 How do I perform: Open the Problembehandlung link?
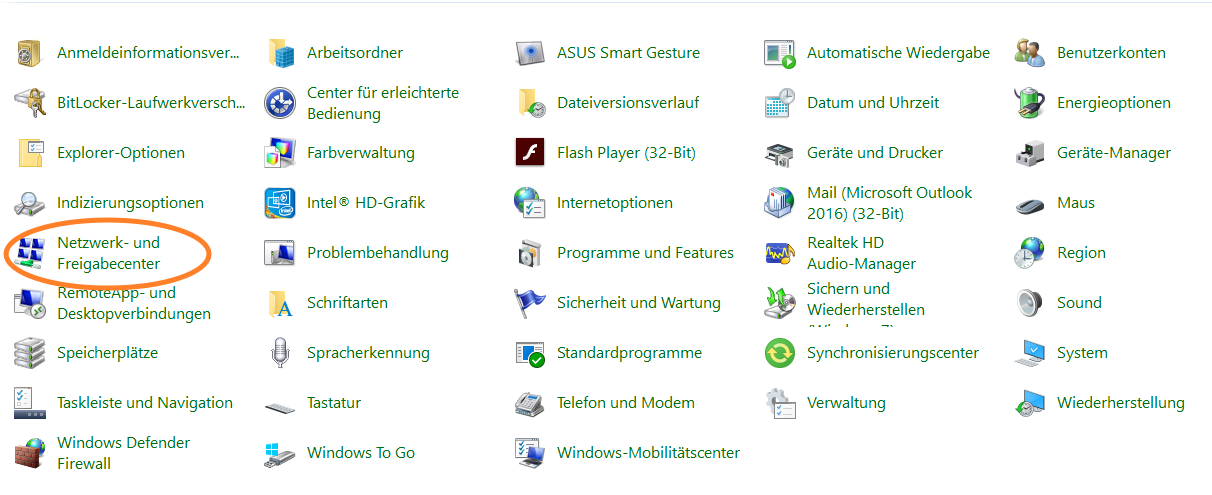(378, 253)
